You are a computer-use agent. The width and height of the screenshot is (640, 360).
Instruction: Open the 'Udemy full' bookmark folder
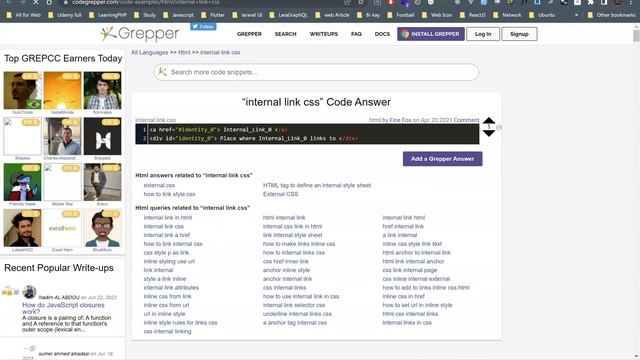click(x=64, y=15)
